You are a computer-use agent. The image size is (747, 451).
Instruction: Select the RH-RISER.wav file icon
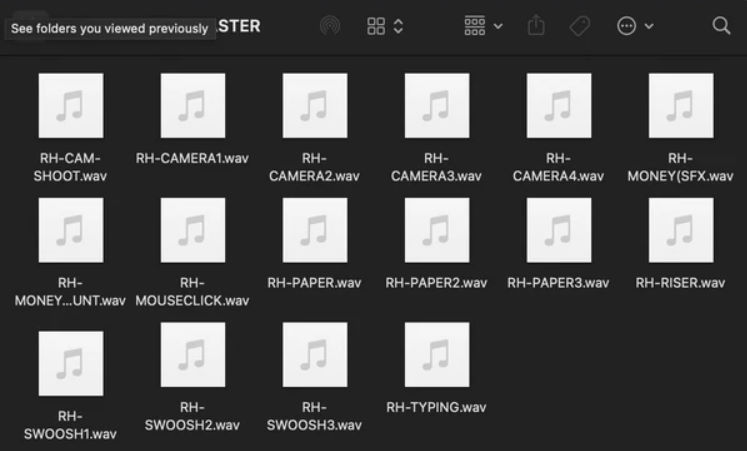coord(681,230)
